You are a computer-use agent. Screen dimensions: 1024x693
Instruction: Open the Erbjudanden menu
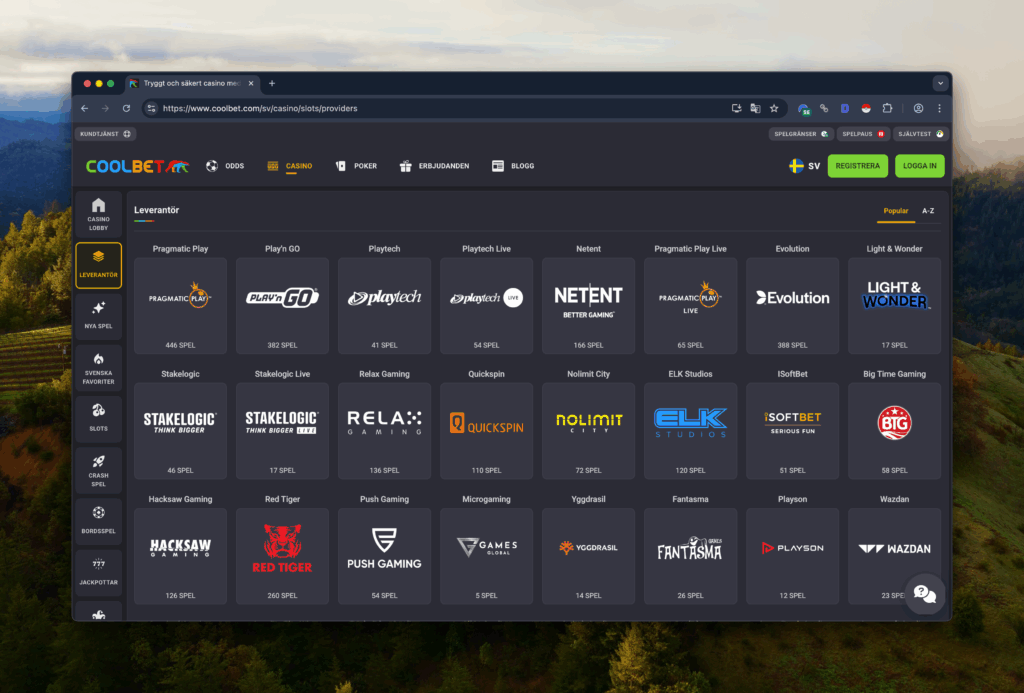(x=434, y=166)
